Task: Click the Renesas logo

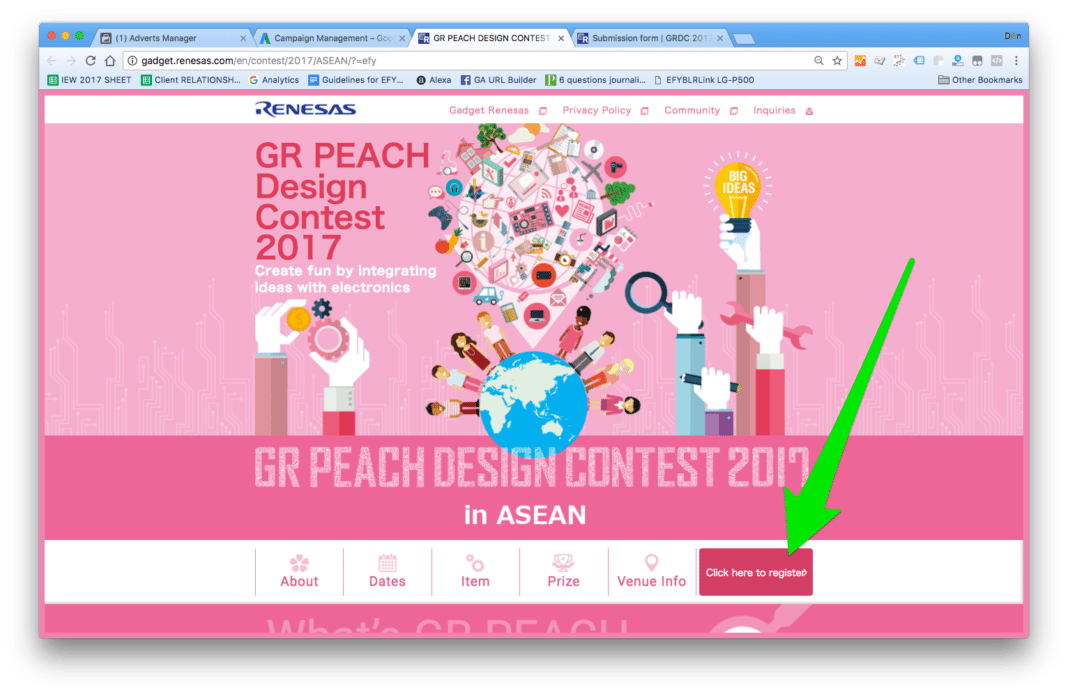Action: tap(305, 109)
